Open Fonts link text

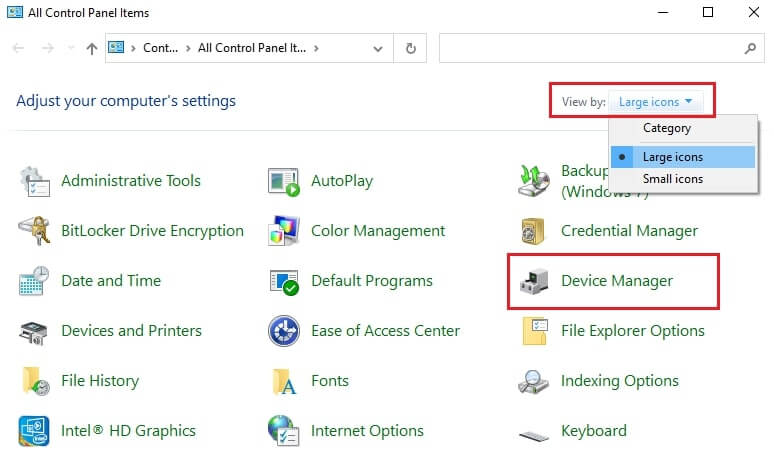click(330, 381)
